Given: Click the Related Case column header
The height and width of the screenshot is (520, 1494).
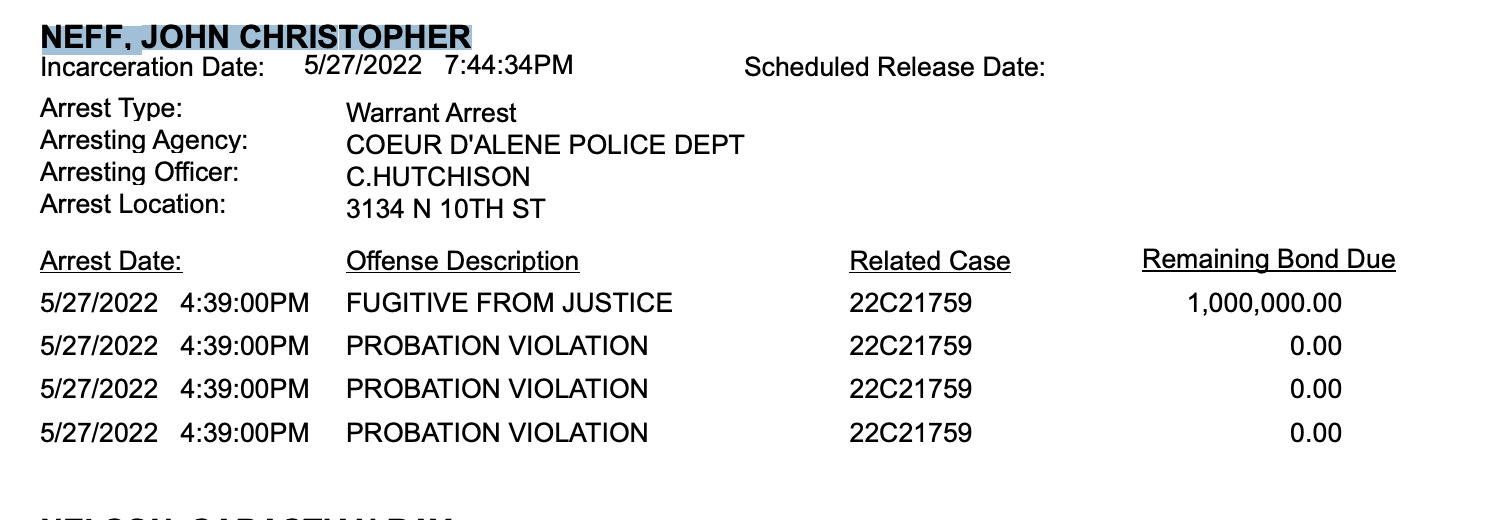Looking at the screenshot, I should point(930,262).
